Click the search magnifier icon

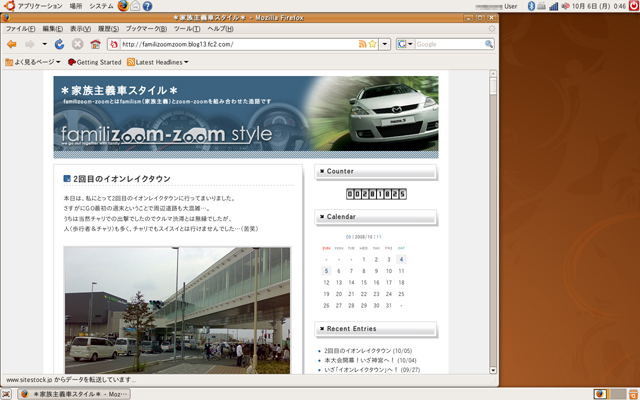click(489, 44)
